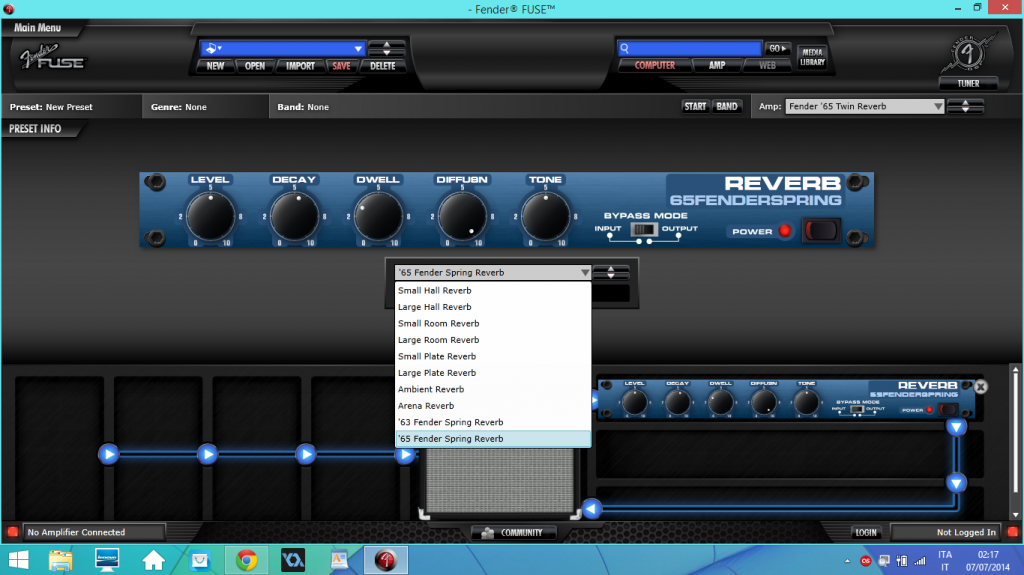Screen dimensions: 1024x575
Task: Click the second signal chain arrow node
Action: pyautogui.click(x=207, y=454)
